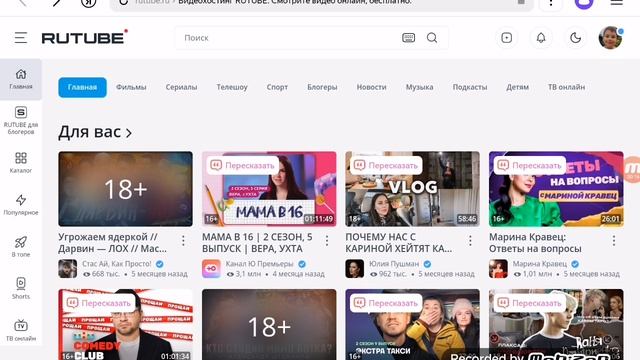
Task: Open Популярное in the sidebar
Action: [21, 204]
